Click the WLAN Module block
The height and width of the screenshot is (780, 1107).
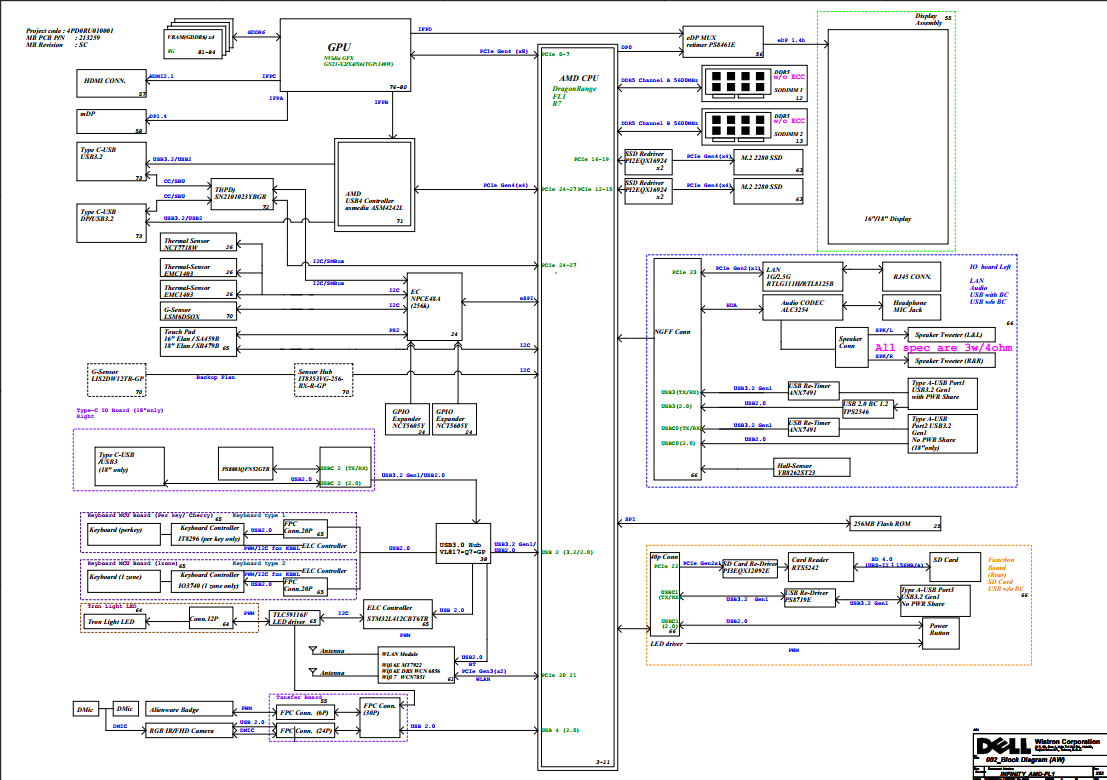click(417, 665)
